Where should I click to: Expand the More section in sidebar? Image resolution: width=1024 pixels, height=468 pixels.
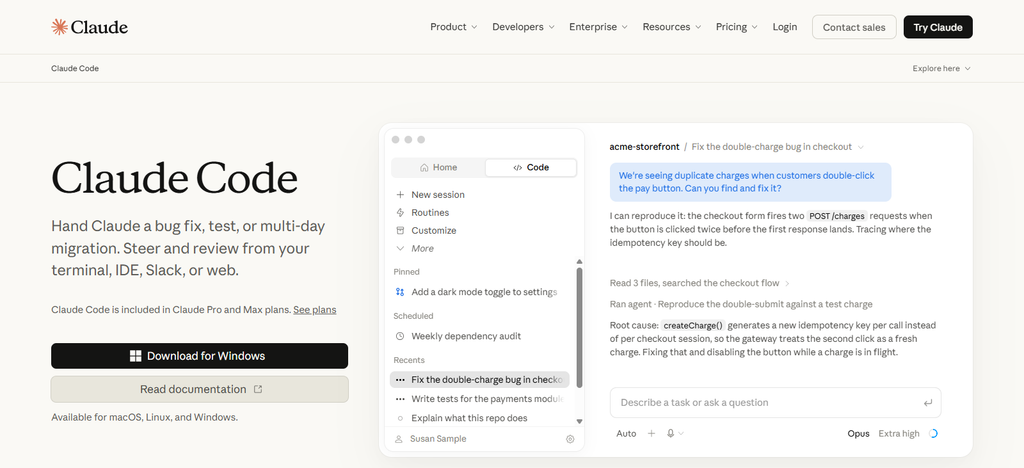pyautogui.click(x=415, y=249)
